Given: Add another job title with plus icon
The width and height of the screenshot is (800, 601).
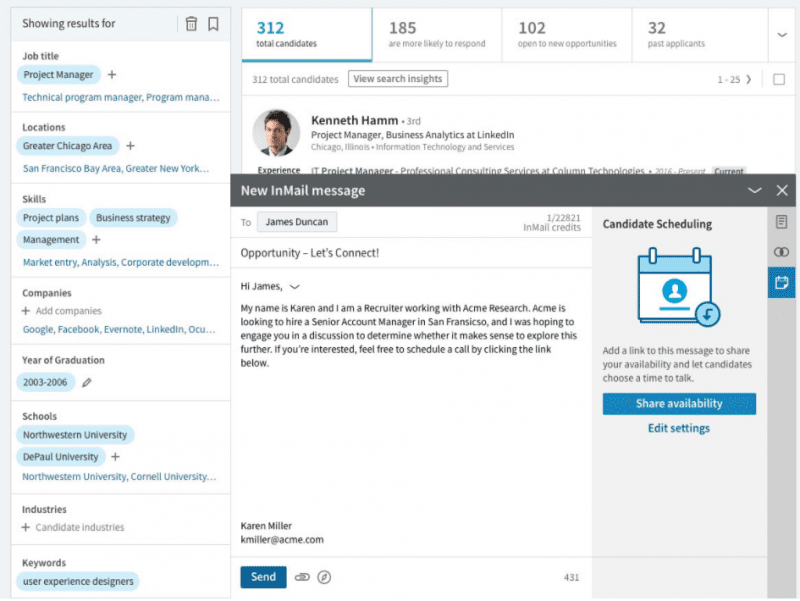Looking at the screenshot, I should [x=112, y=75].
